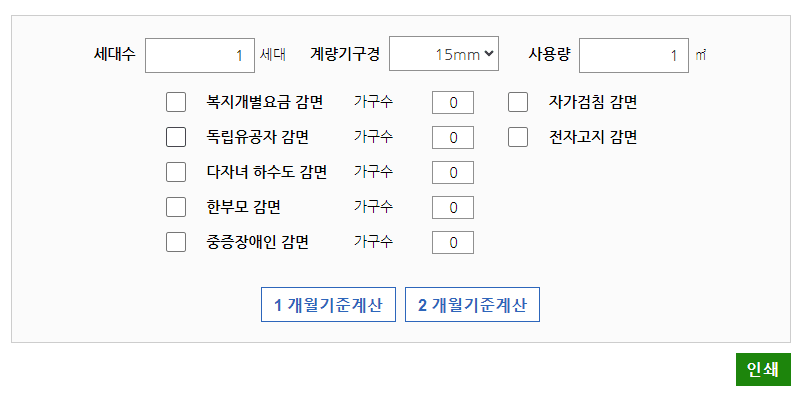Tick the 다자녀 하수도 감면 checkbox
The image size is (810, 403).
(x=176, y=172)
